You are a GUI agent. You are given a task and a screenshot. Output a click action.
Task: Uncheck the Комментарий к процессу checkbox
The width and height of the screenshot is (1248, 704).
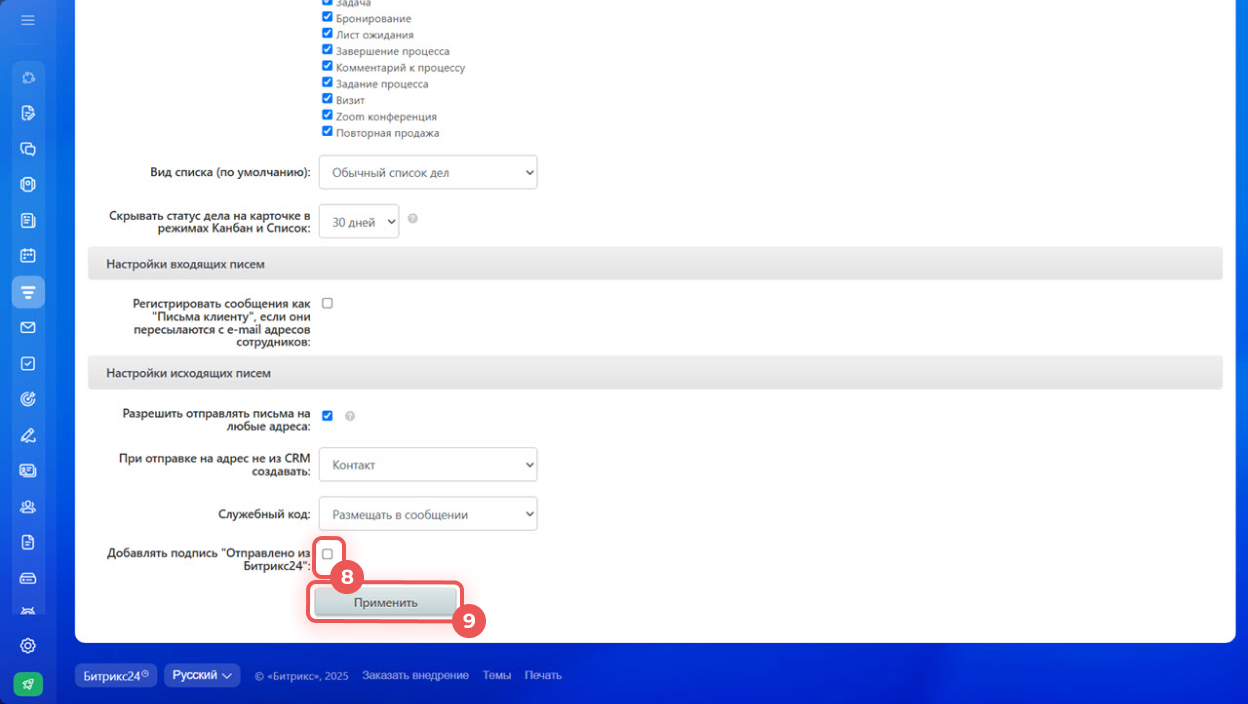327,67
